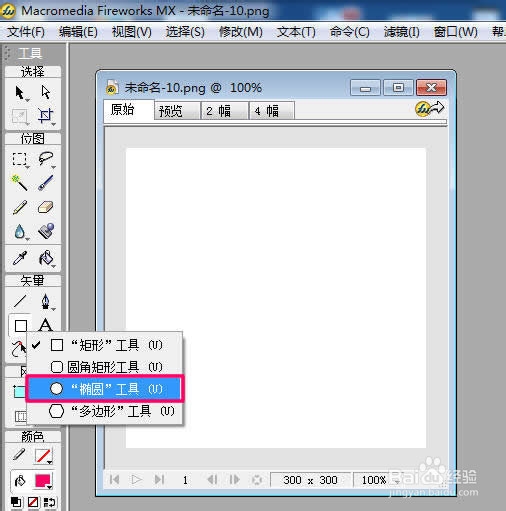Open the 编辑(E) menu
Screen dimensions: 506x511
pyautogui.click(x=78, y=32)
